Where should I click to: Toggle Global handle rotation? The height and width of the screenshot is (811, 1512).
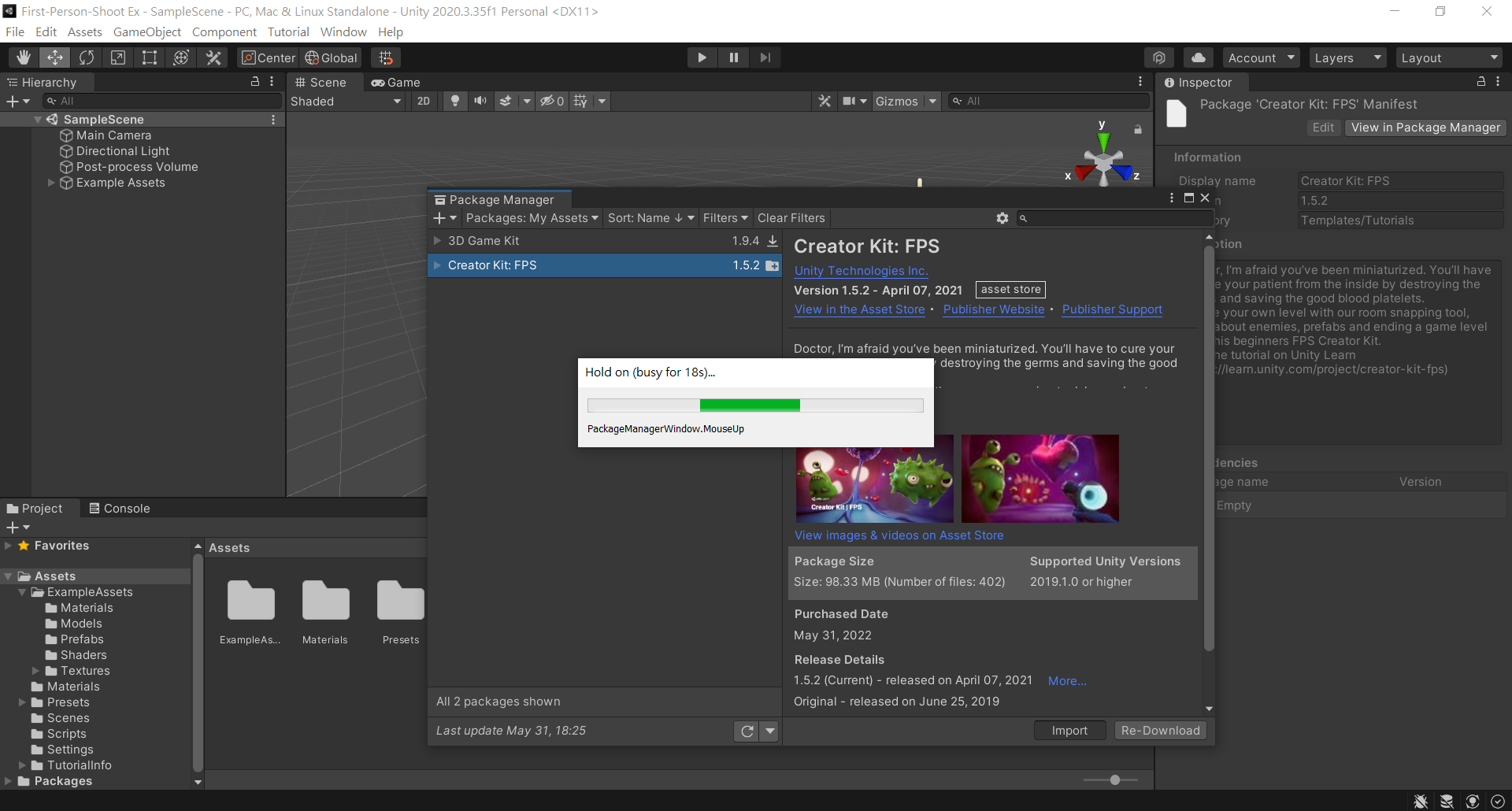pos(332,57)
